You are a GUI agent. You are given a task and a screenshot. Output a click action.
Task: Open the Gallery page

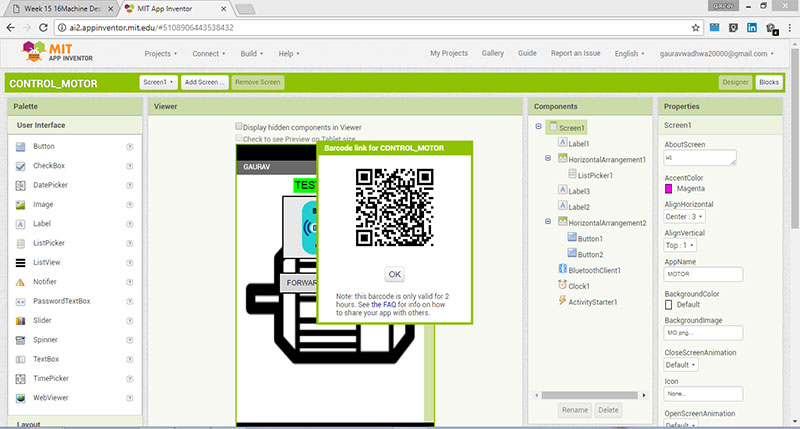click(493, 53)
